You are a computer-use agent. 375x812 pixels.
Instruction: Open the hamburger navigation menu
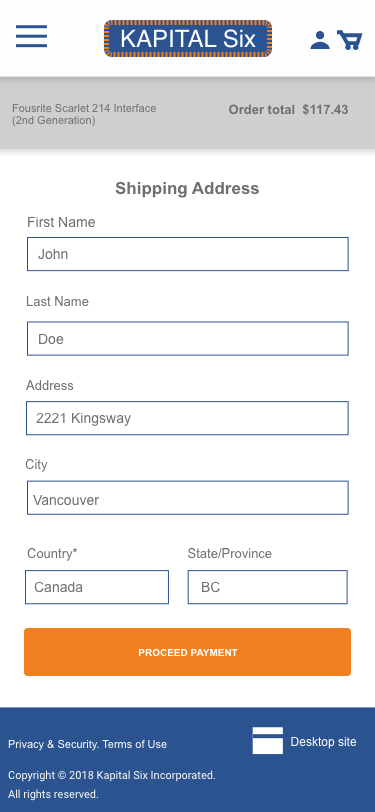point(32,36)
